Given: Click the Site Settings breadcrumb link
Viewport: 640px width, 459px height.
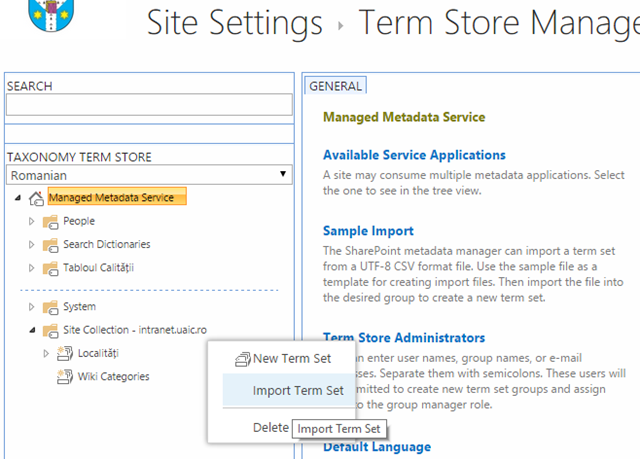Looking at the screenshot, I should (235, 22).
